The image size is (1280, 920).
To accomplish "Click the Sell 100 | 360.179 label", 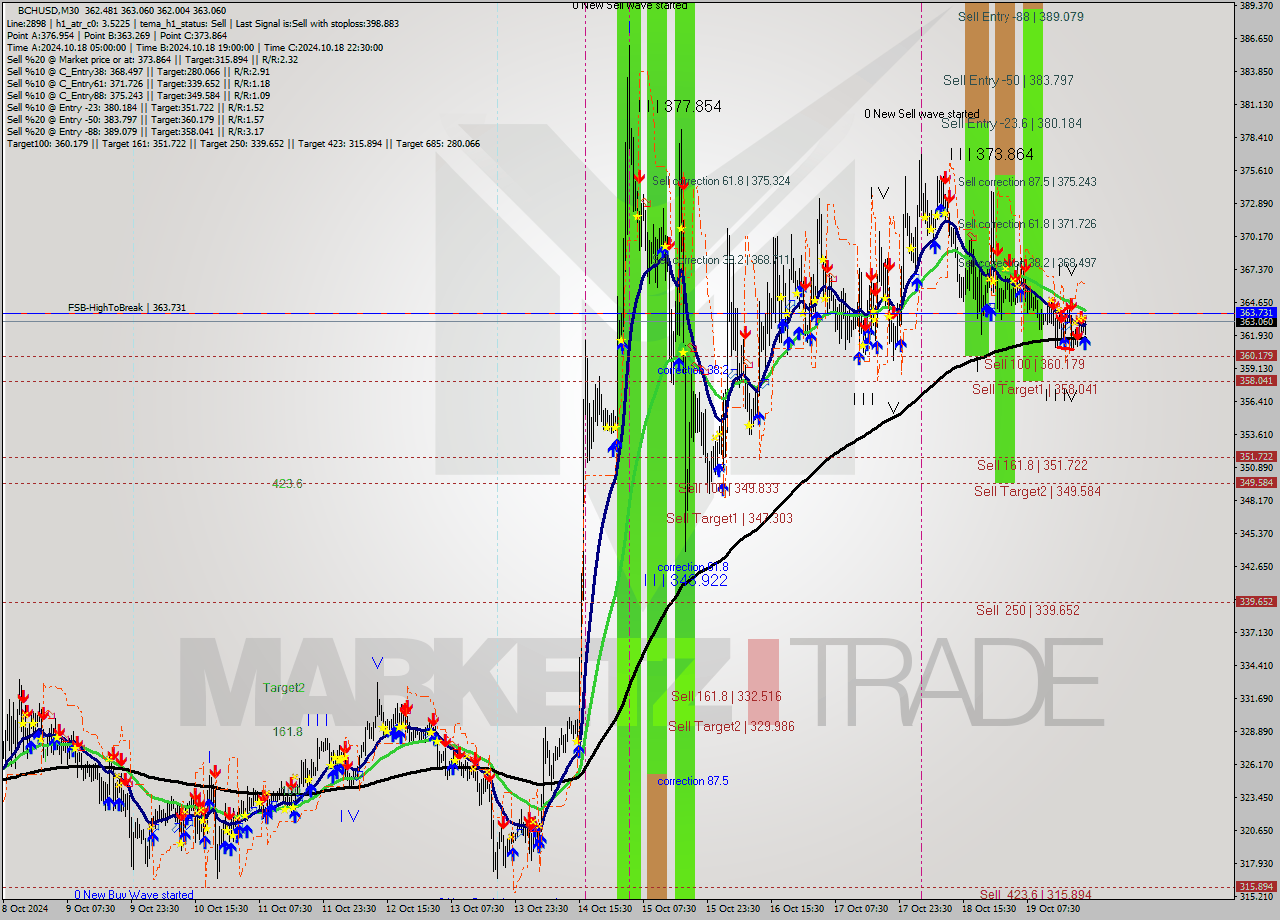I will [1034, 365].
